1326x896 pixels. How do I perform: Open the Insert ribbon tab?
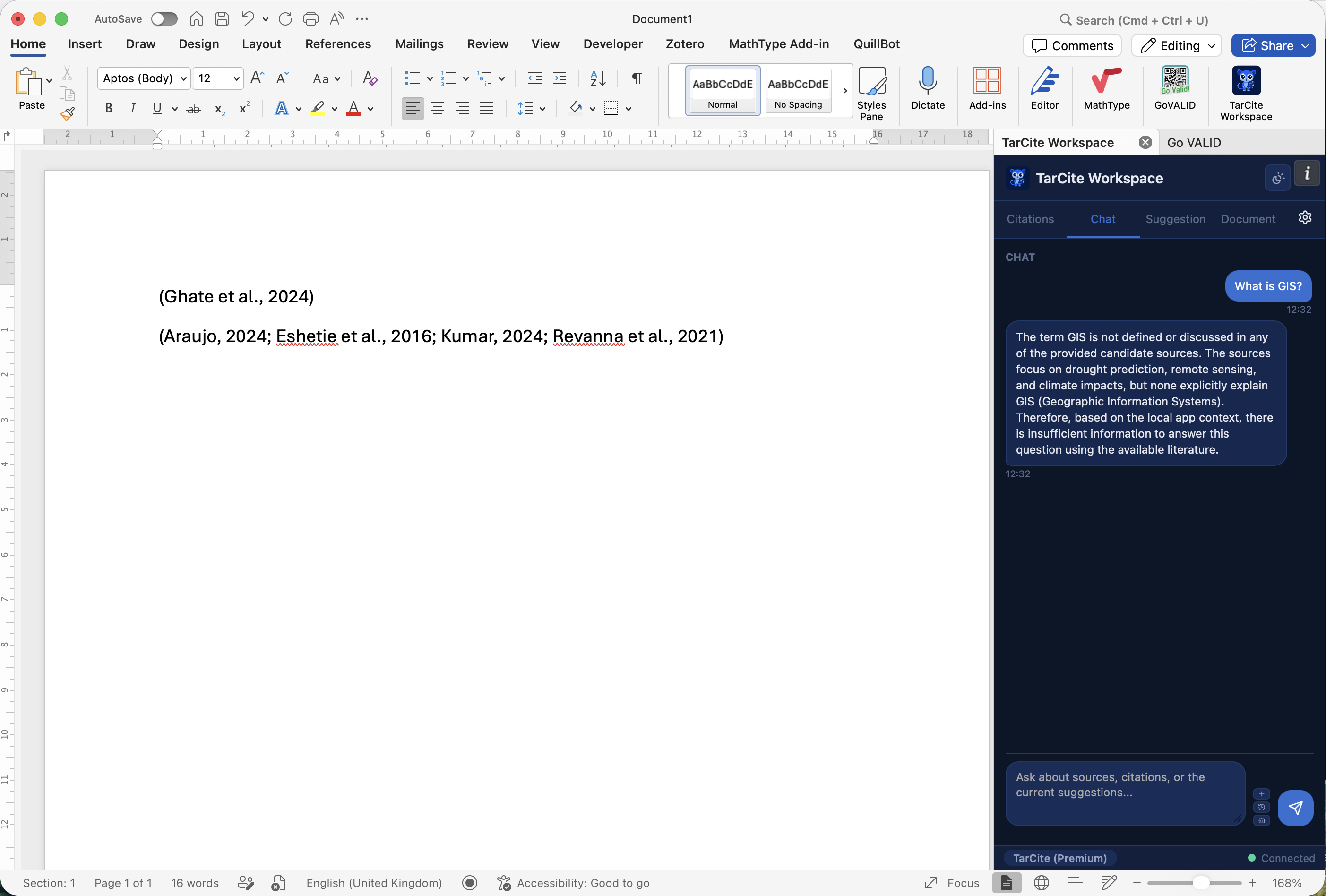click(x=85, y=44)
